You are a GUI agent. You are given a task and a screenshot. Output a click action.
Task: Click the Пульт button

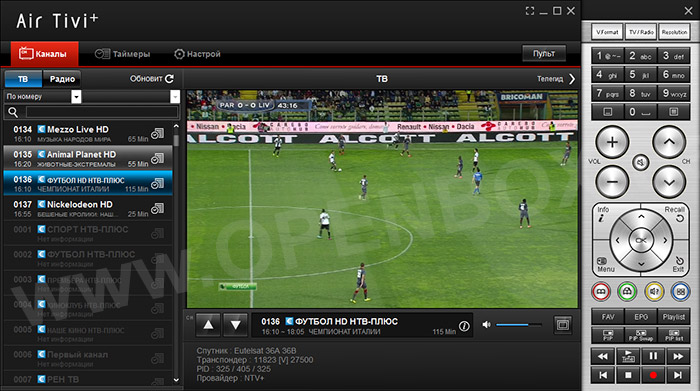coord(544,54)
